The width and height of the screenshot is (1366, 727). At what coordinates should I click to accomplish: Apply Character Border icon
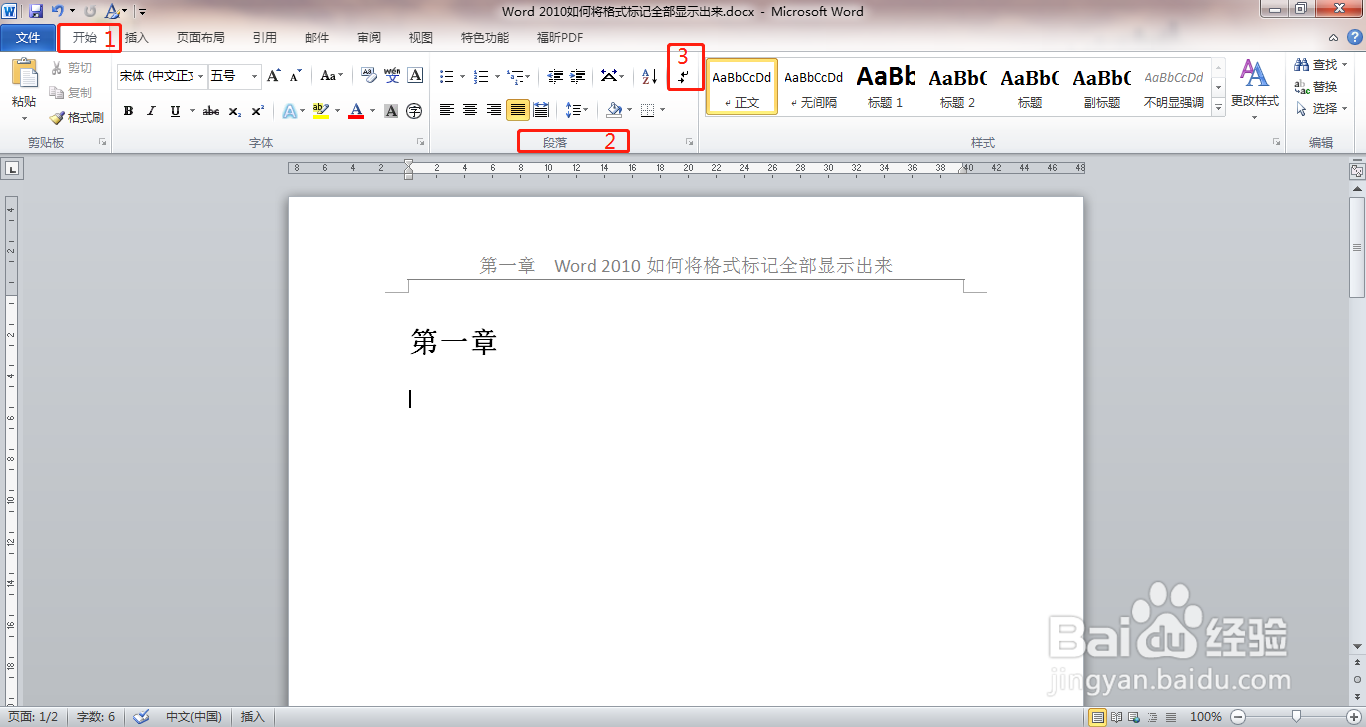415,76
